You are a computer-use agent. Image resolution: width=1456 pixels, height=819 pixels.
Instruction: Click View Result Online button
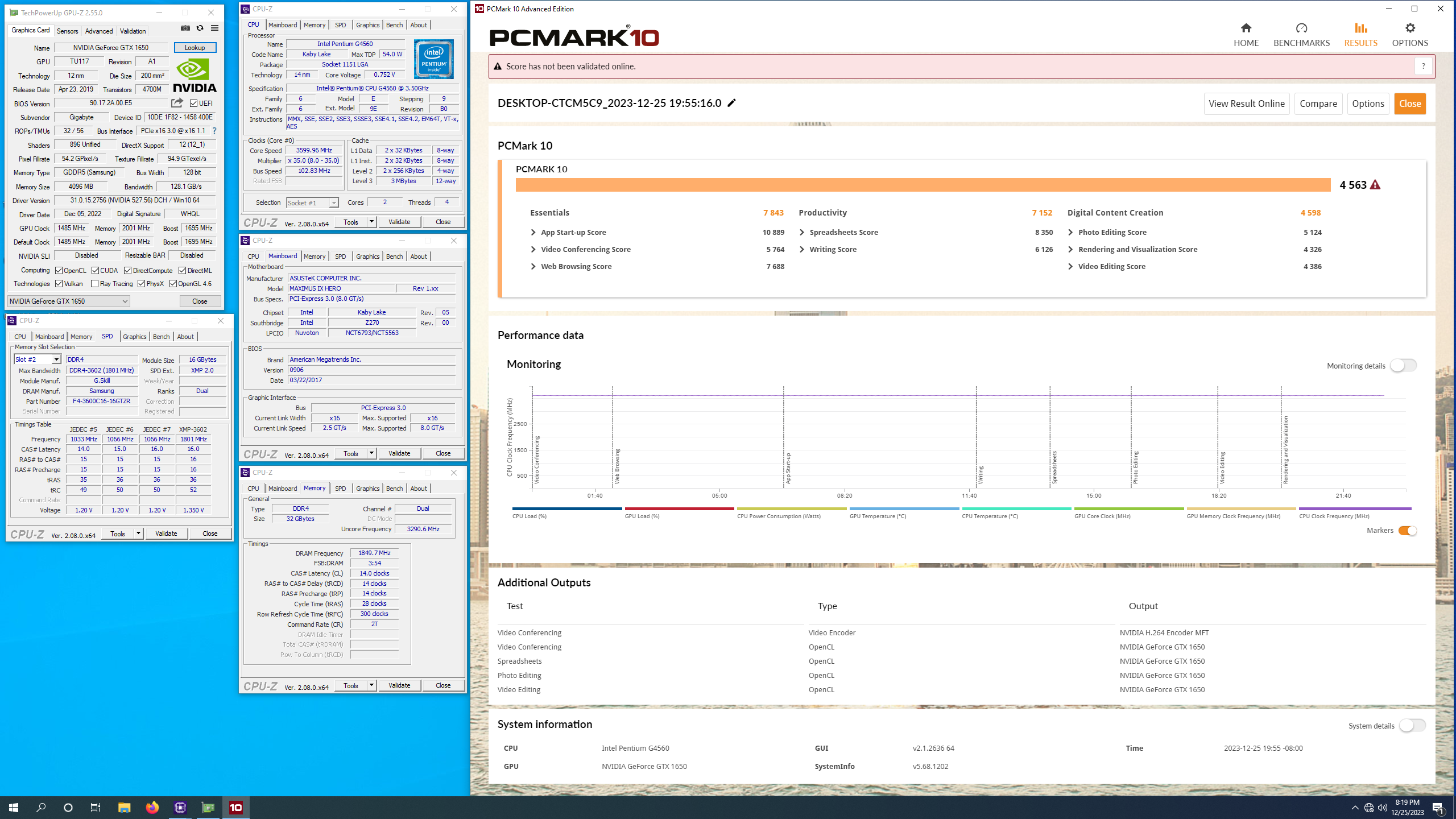point(1247,104)
